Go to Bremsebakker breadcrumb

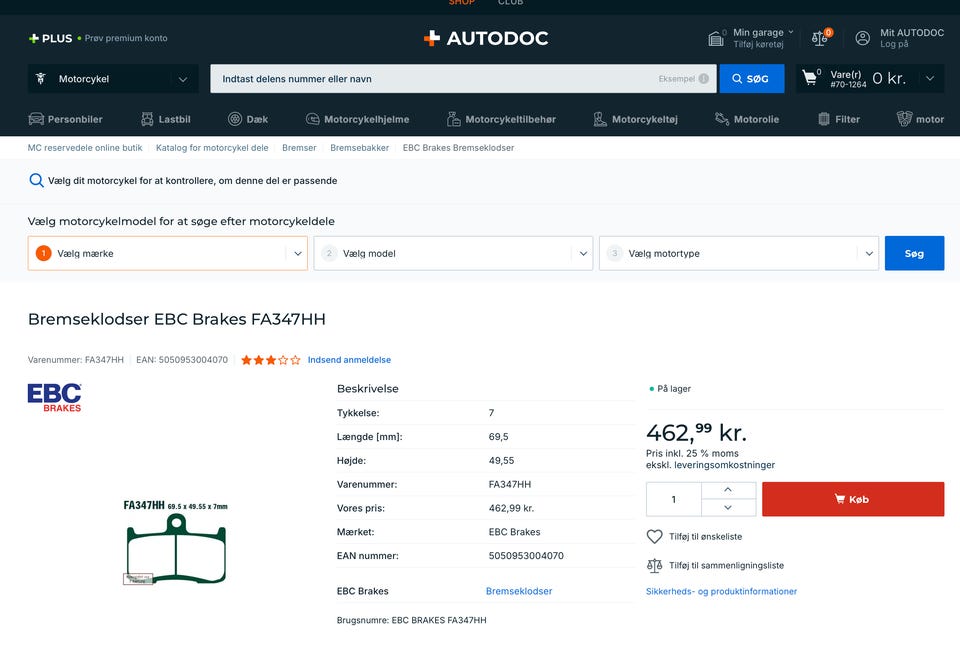click(x=359, y=148)
